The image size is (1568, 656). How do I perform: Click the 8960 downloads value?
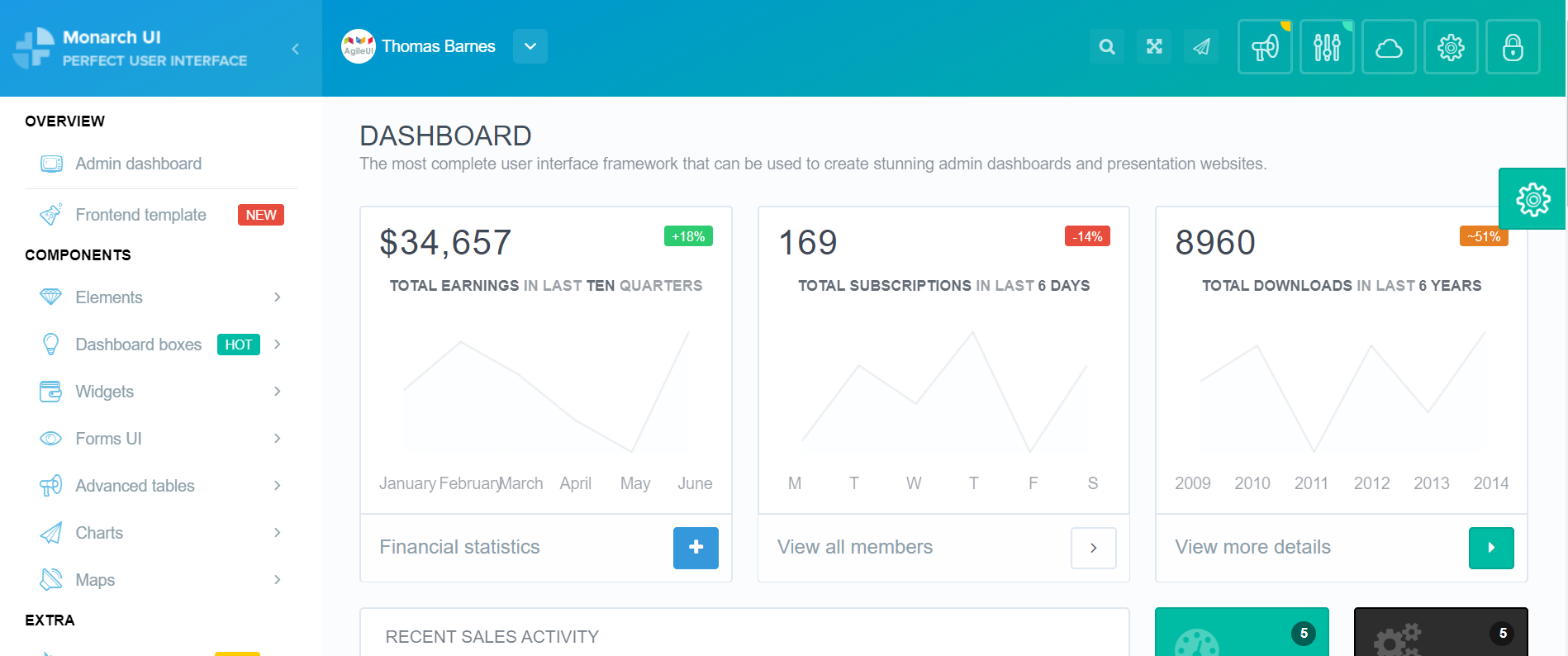pyautogui.click(x=1215, y=243)
